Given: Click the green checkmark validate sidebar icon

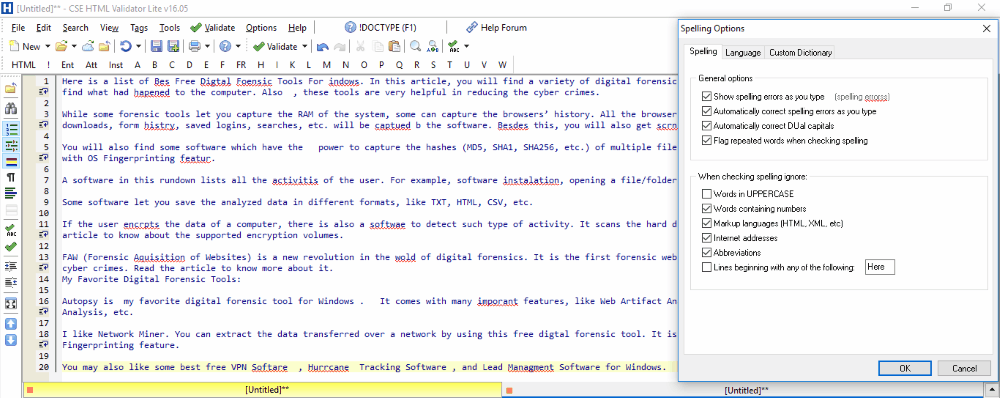Looking at the screenshot, I should tap(11, 247).
